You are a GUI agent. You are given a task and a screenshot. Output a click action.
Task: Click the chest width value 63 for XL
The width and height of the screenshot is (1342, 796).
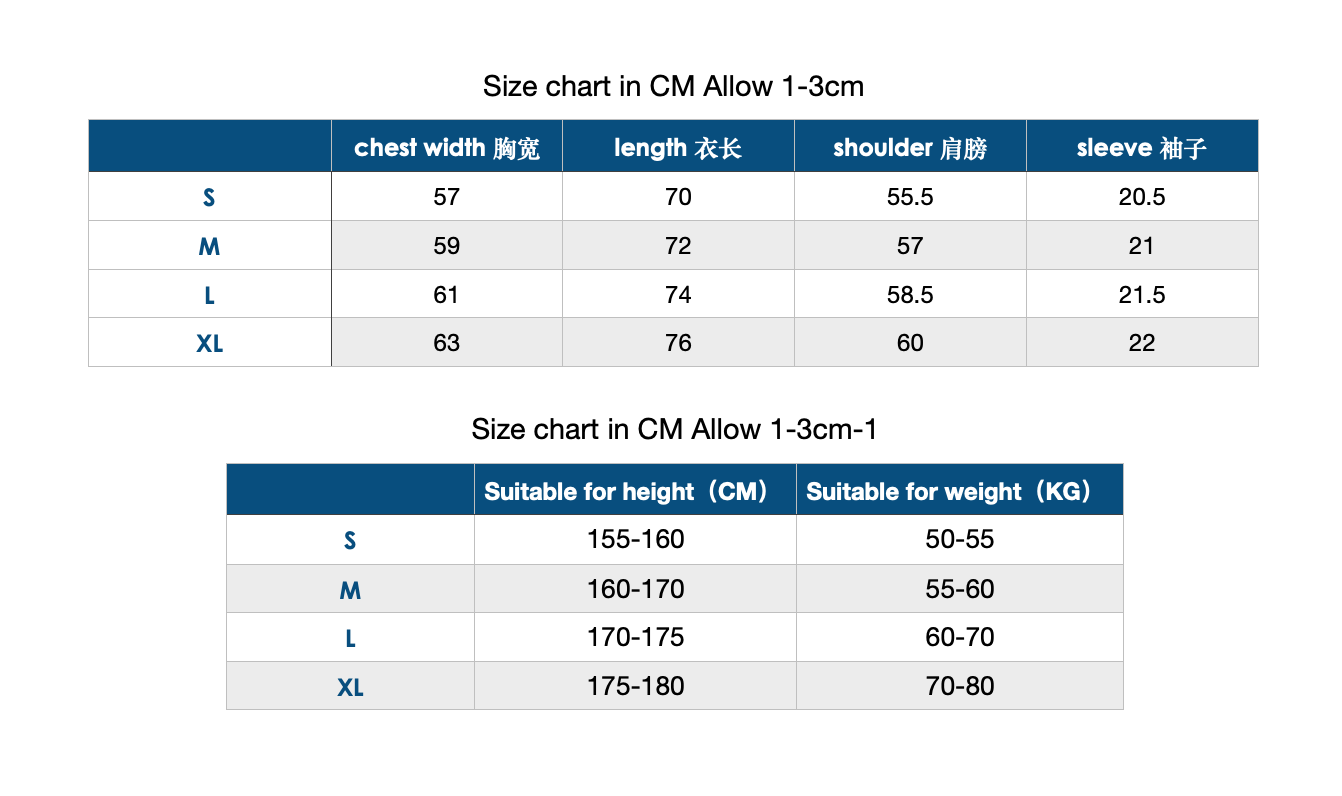(447, 344)
